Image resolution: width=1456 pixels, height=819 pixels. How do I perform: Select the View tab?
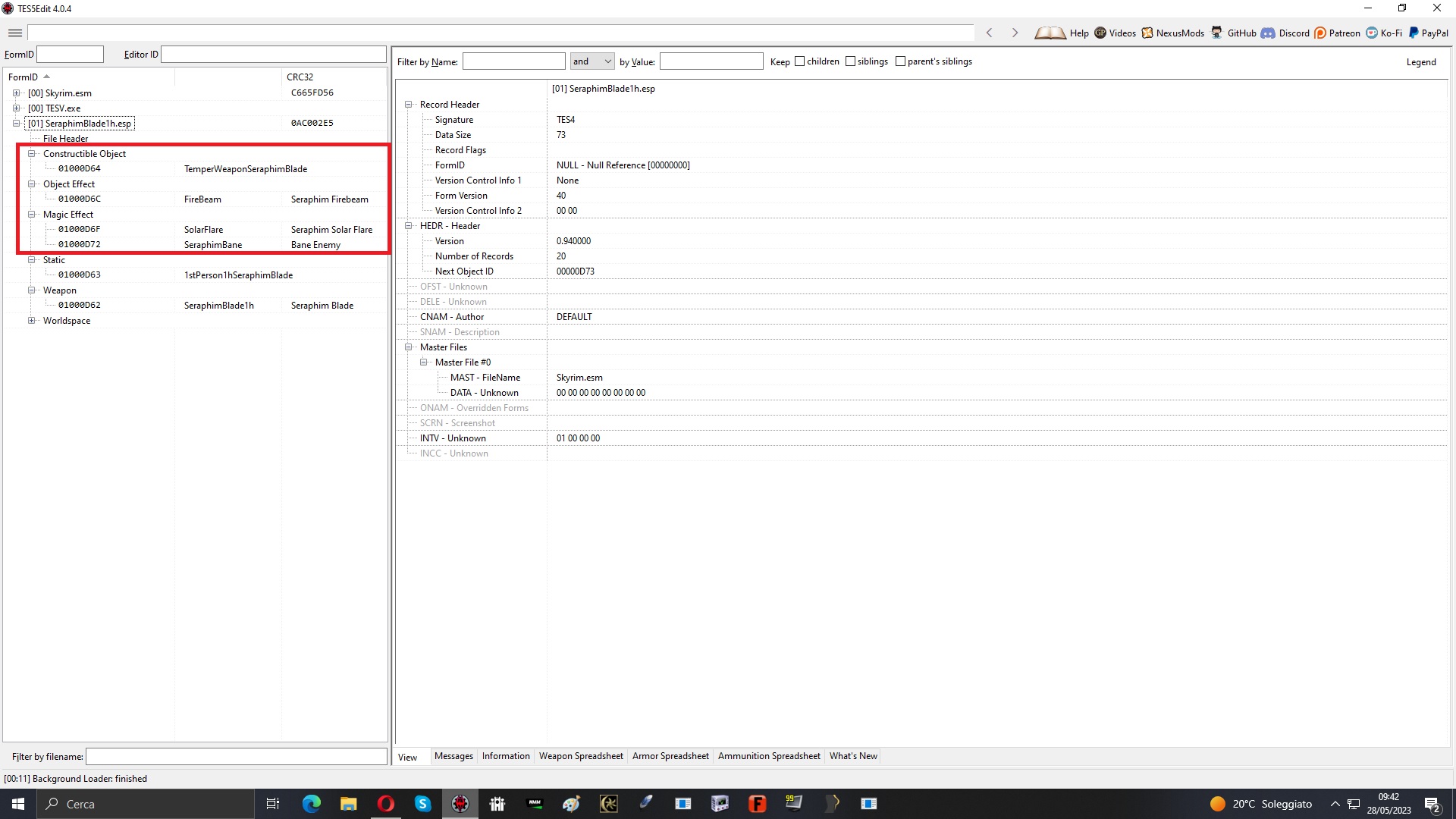[408, 757]
